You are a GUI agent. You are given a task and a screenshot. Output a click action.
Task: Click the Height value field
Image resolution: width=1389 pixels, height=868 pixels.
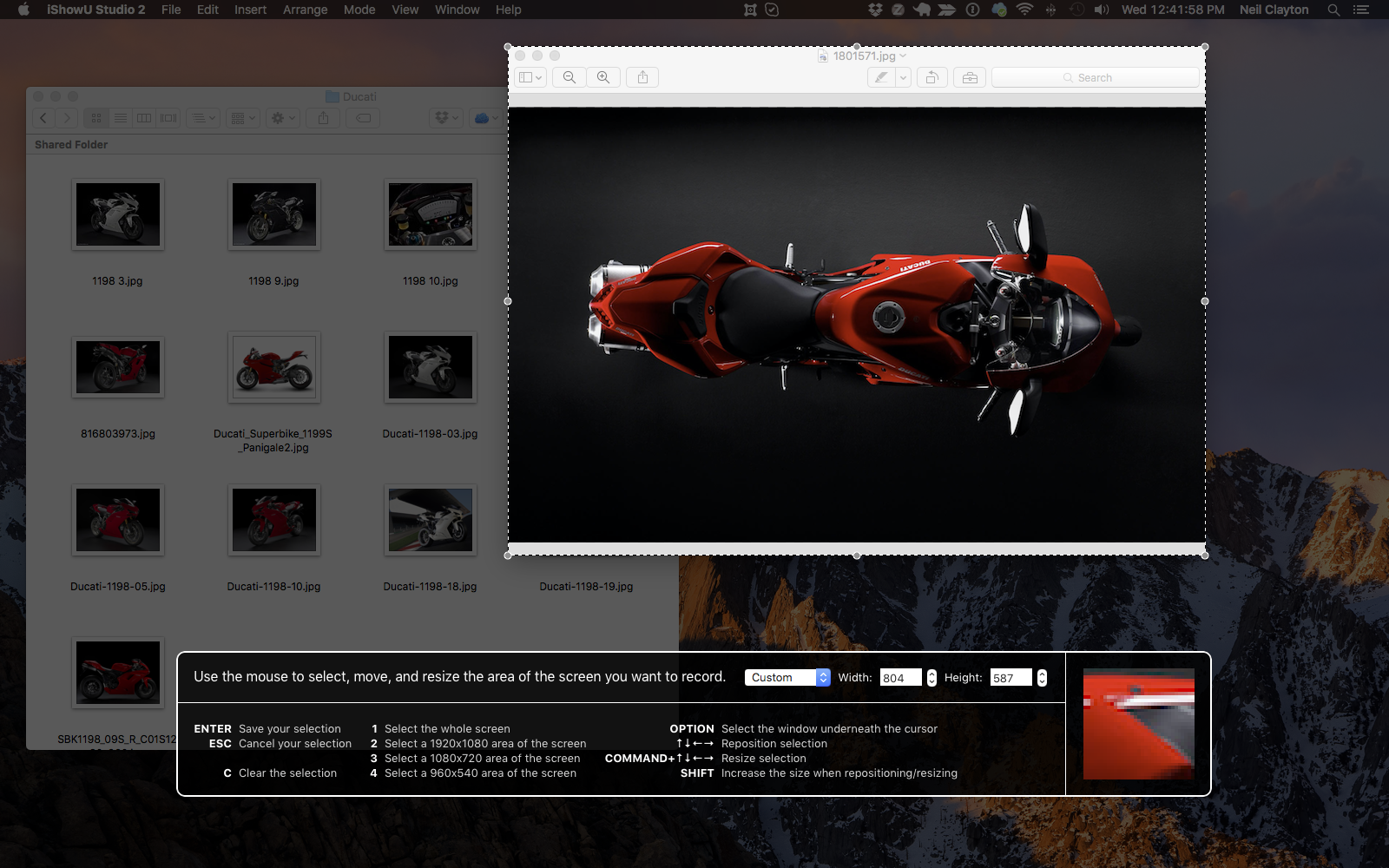tap(1010, 678)
